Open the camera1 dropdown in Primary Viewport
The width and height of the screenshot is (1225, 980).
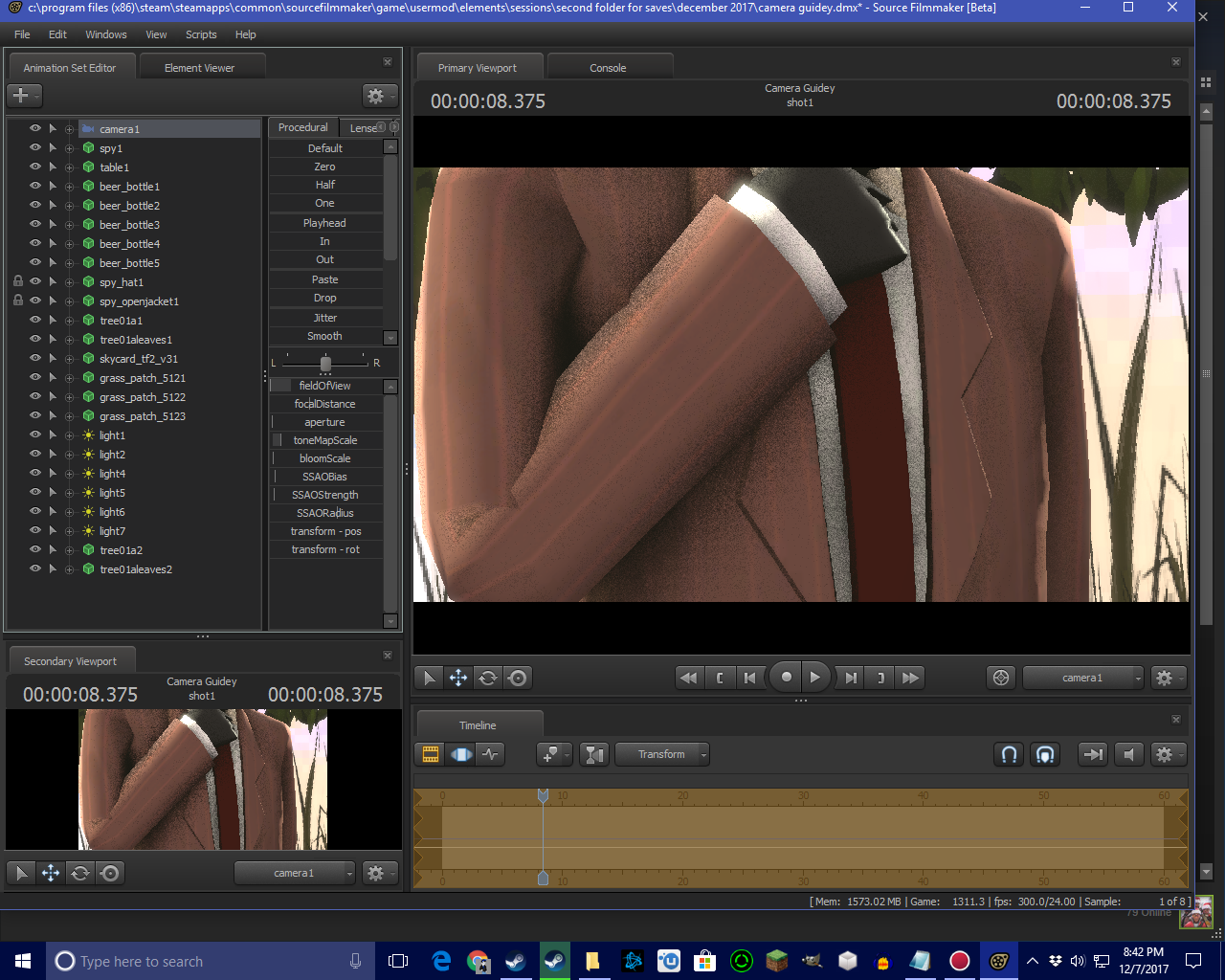pyautogui.click(x=1083, y=678)
